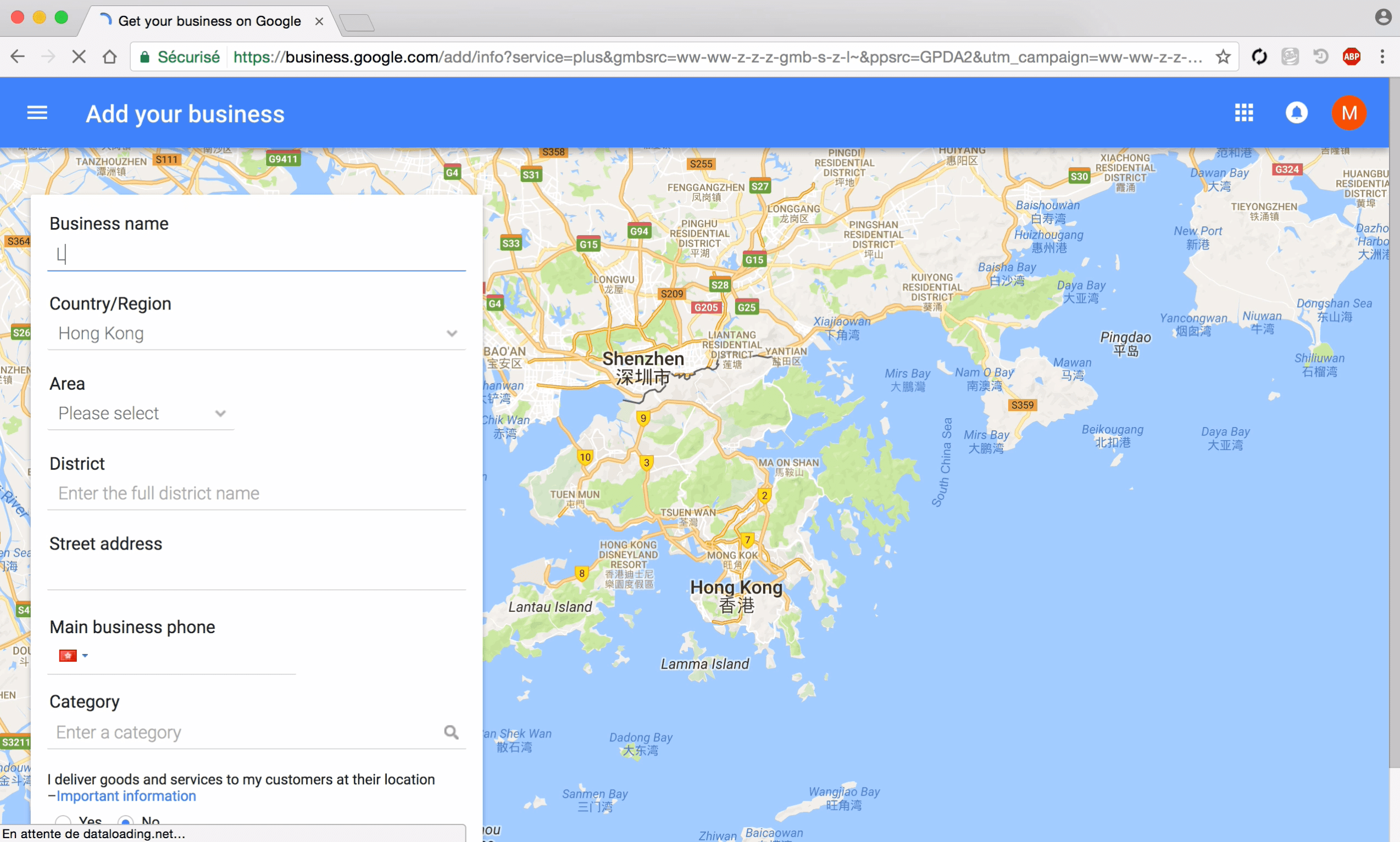Image resolution: width=1400 pixels, height=842 pixels.
Task: Select the Get your business on Google tab
Action: [209, 21]
